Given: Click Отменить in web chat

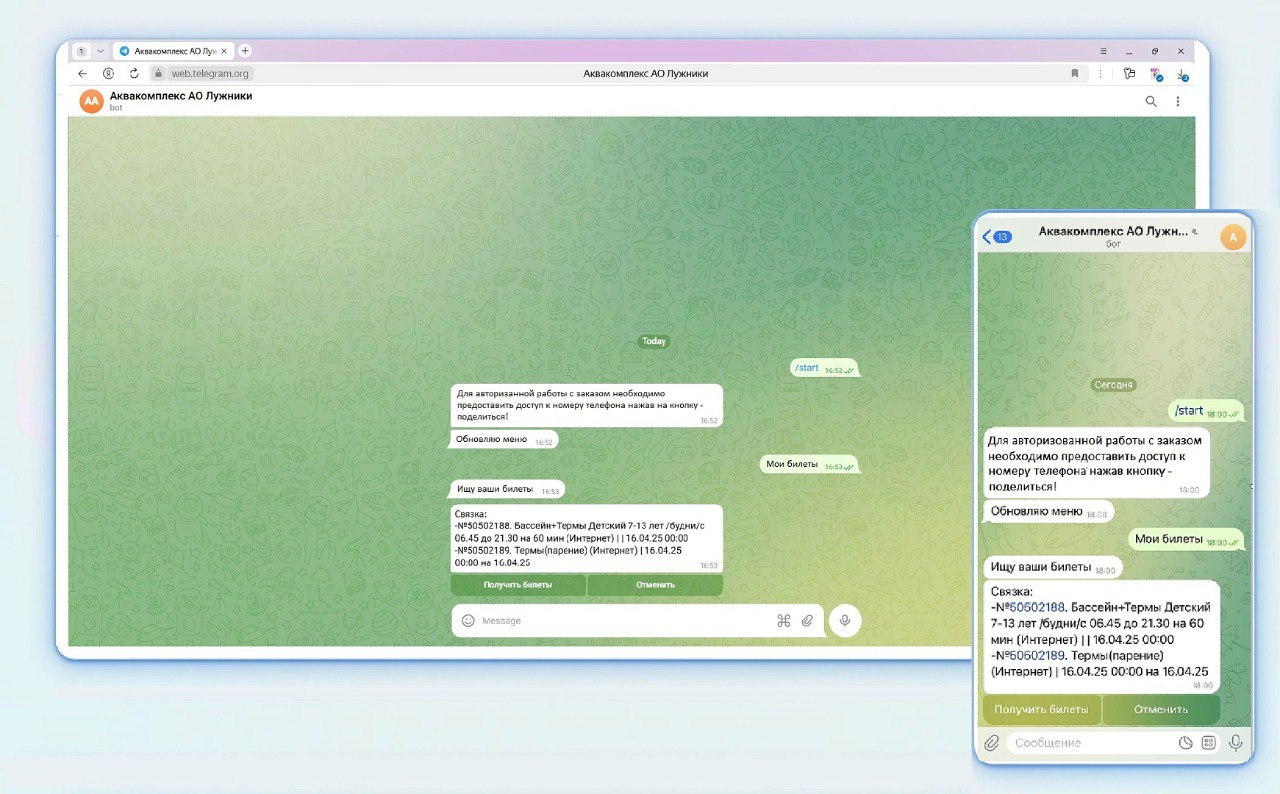Looking at the screenshot, I should (655, 585).
